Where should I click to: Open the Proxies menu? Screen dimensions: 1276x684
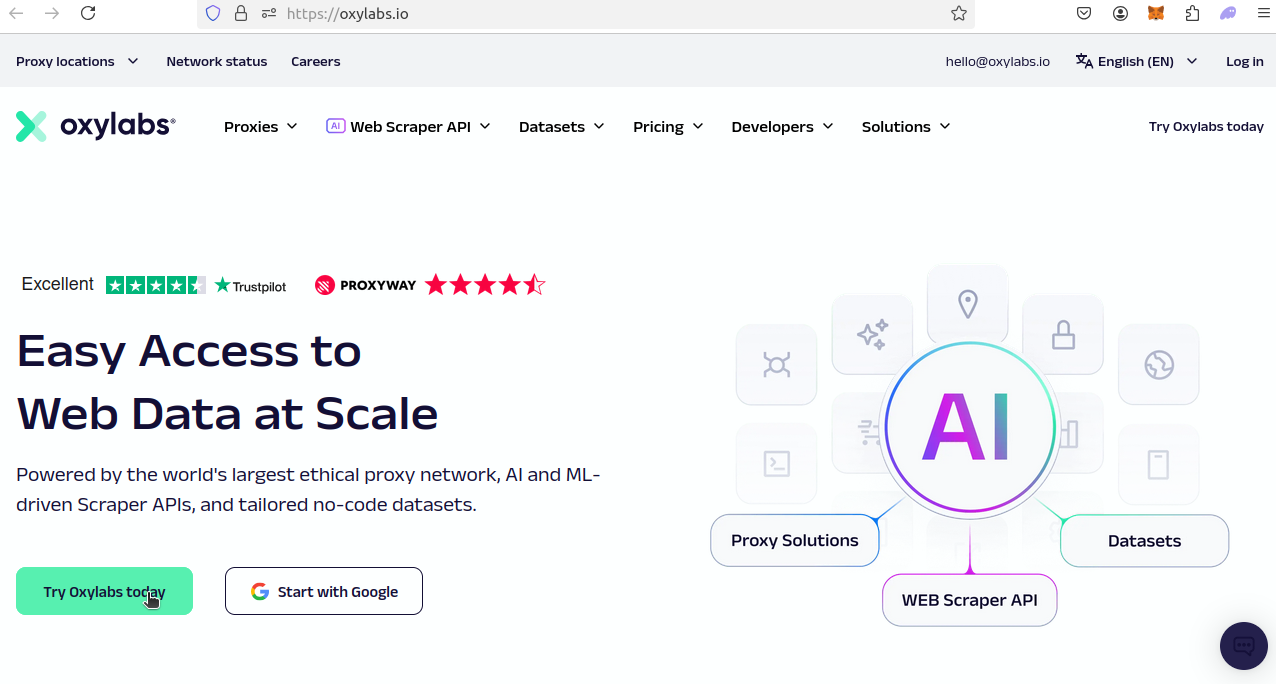261,126
